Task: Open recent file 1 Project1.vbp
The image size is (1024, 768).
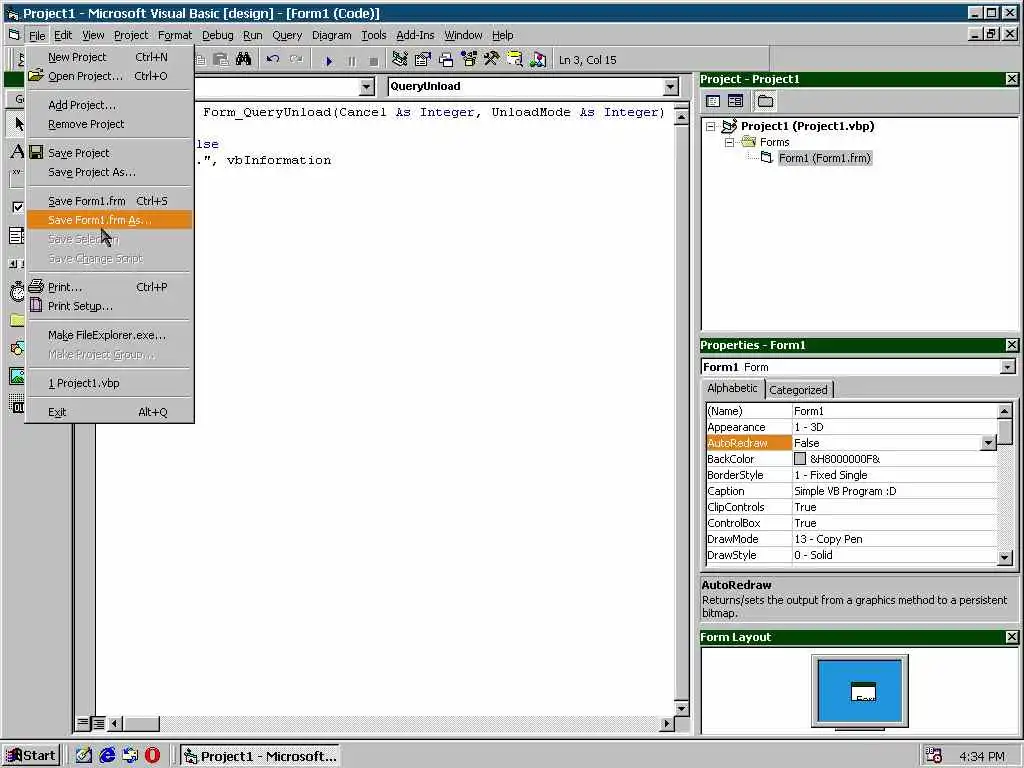Action: pos(110,383)
